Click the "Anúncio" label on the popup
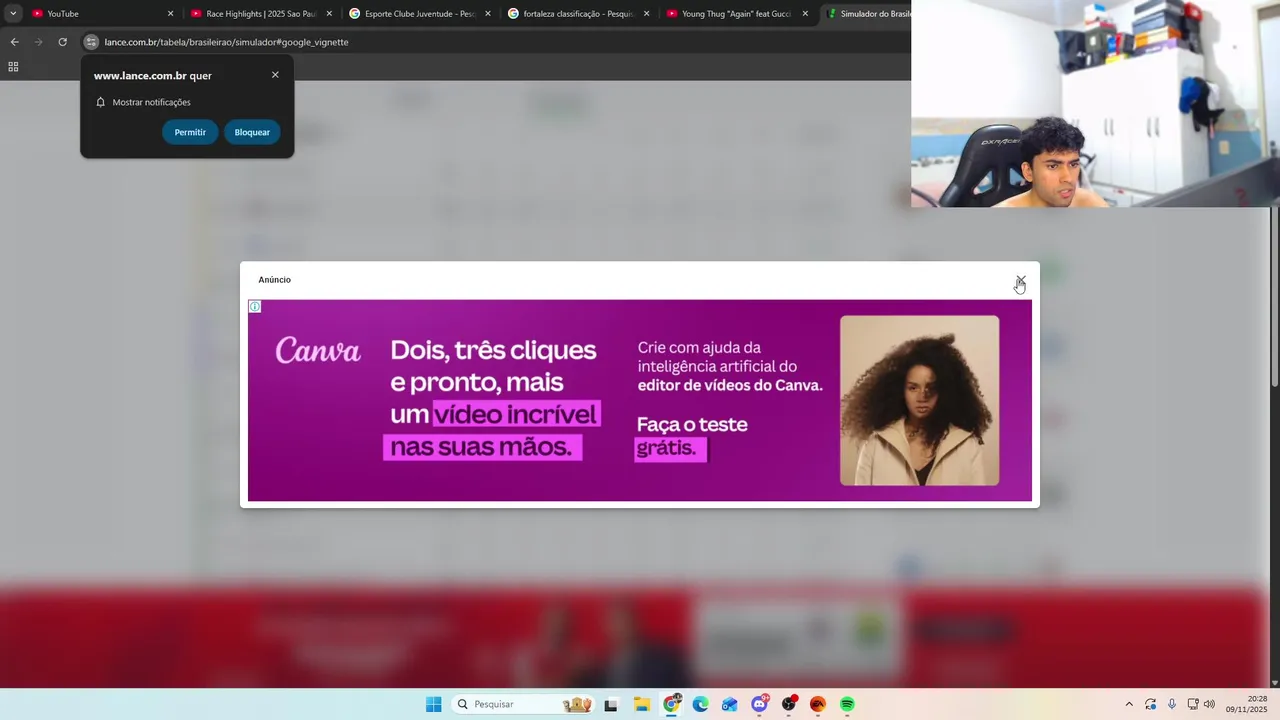 [274, 280]
